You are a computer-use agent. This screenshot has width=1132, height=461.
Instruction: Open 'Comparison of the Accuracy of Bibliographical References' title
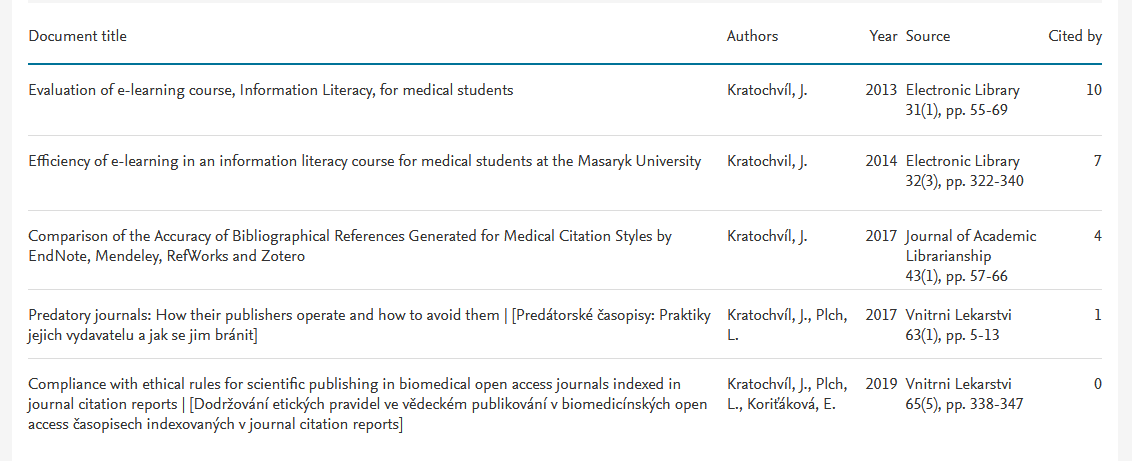[350, 246]
